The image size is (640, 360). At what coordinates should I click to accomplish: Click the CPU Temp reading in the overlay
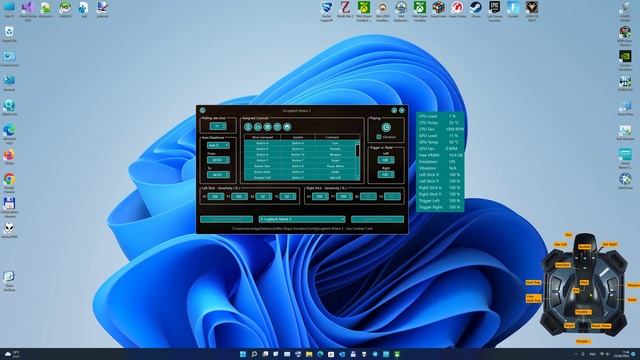[x=440, y=122]
